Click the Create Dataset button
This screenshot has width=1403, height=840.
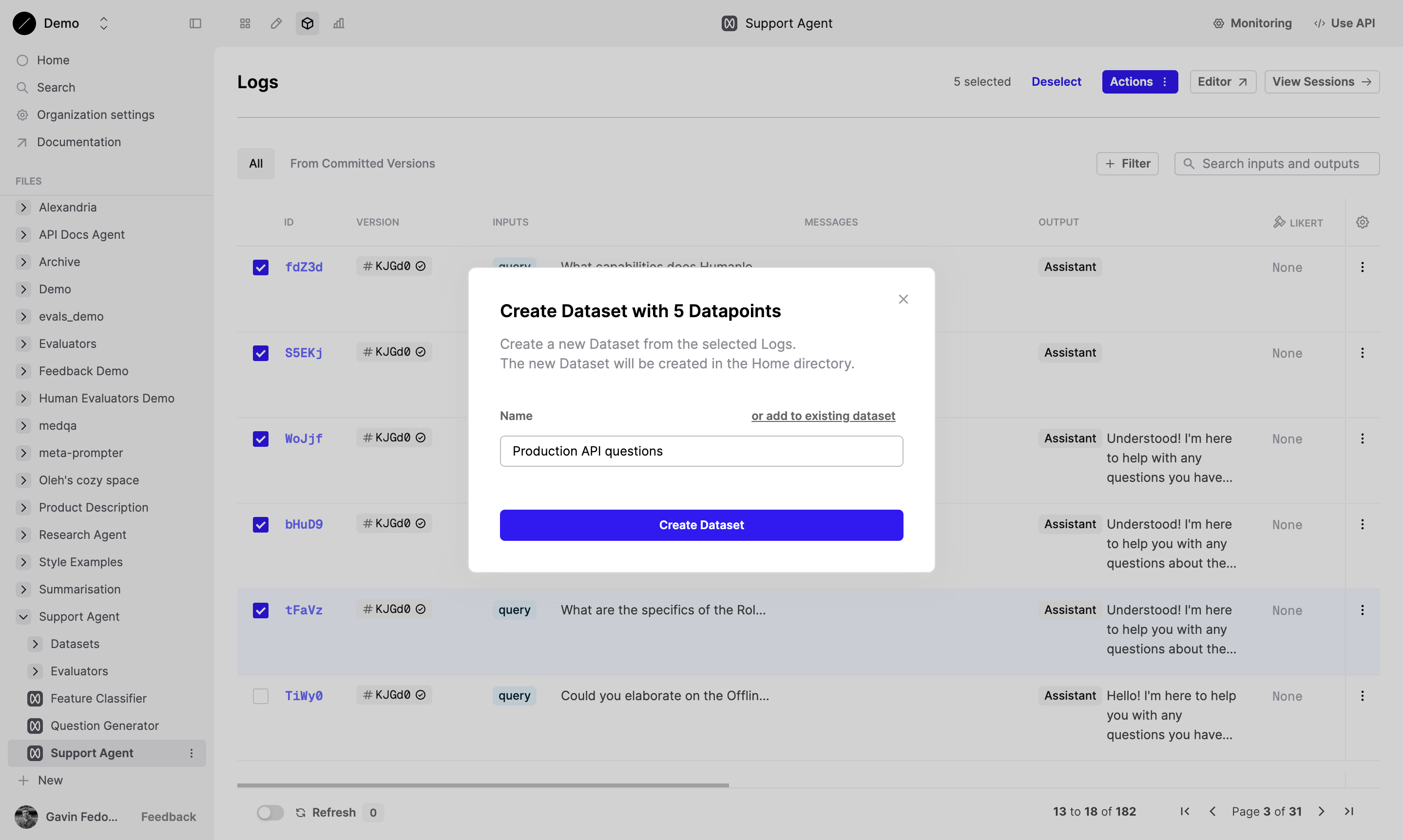(701, 525)
